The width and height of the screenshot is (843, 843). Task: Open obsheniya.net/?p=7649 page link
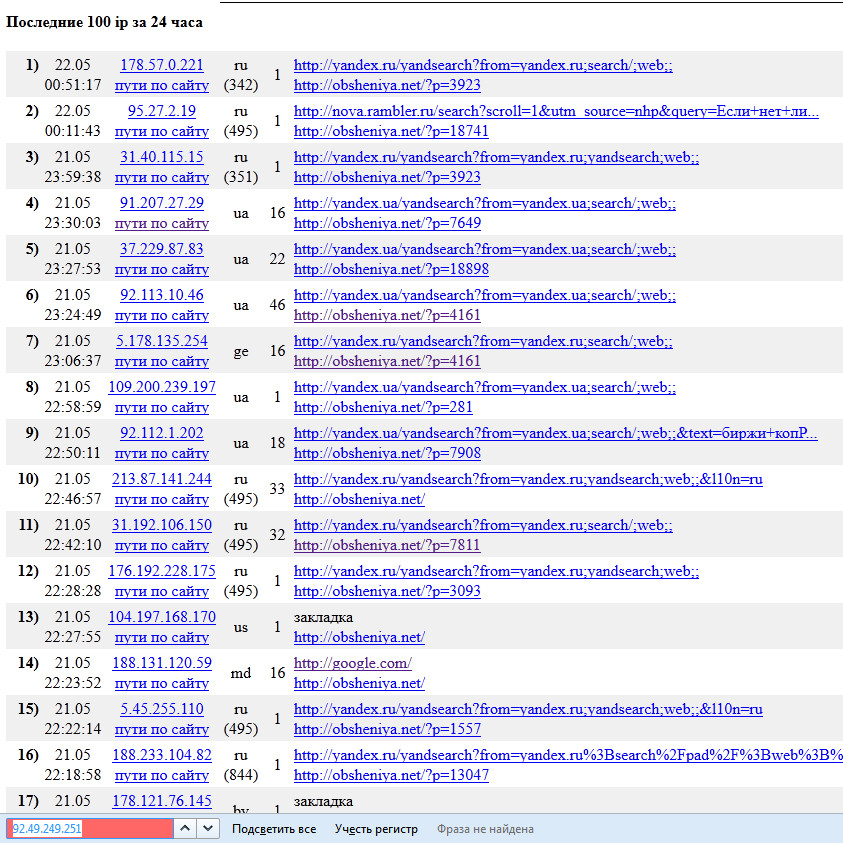[x=387, y=223]
